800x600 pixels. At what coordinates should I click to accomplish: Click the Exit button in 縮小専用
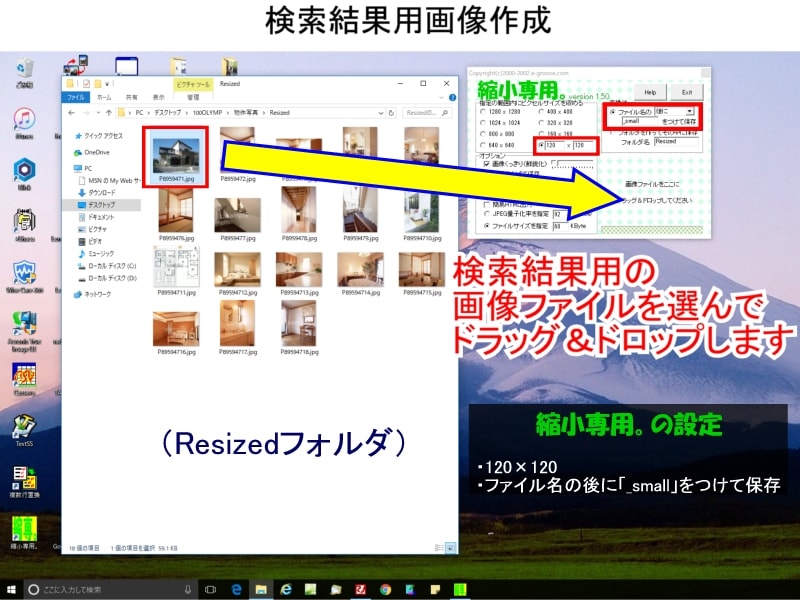[687, 92]
